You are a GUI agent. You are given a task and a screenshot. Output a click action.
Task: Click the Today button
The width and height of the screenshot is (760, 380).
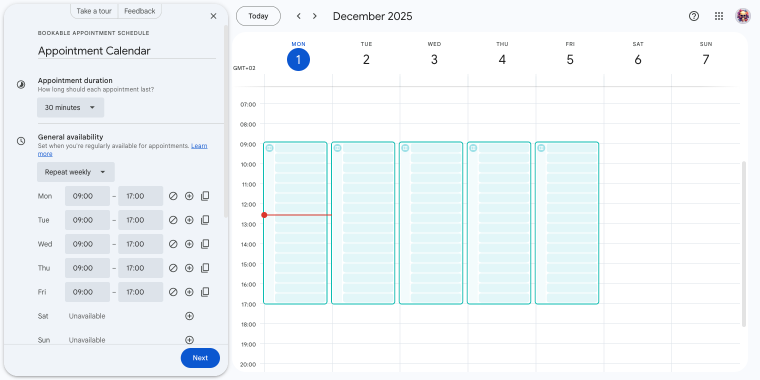(x=258, y=16)
